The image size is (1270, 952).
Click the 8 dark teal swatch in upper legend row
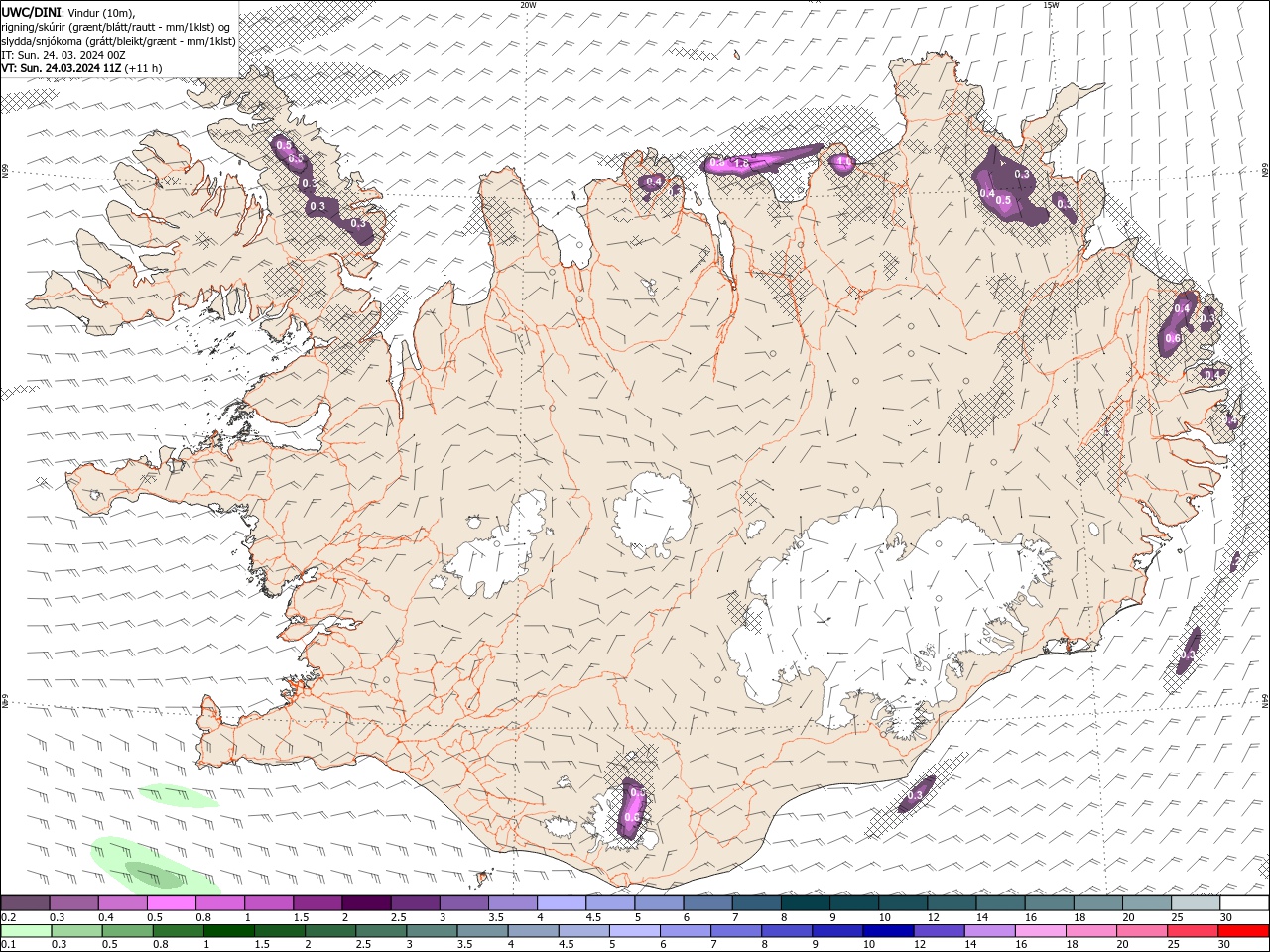tap(806, 903)
